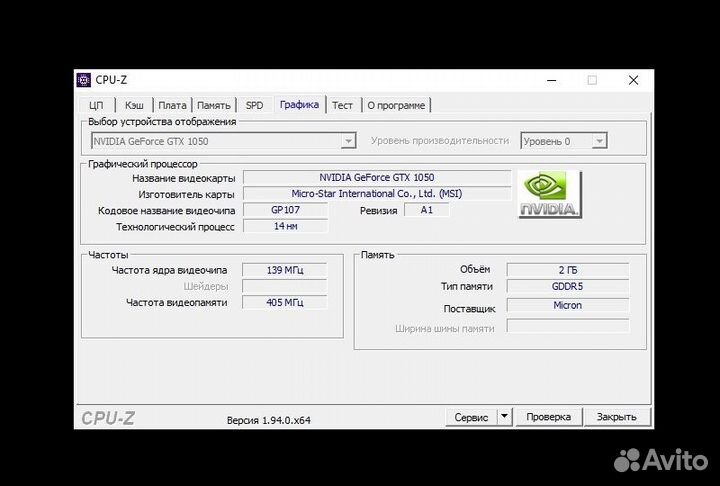
Task: Click the Тип памяти label
Action: coord(467,286)
